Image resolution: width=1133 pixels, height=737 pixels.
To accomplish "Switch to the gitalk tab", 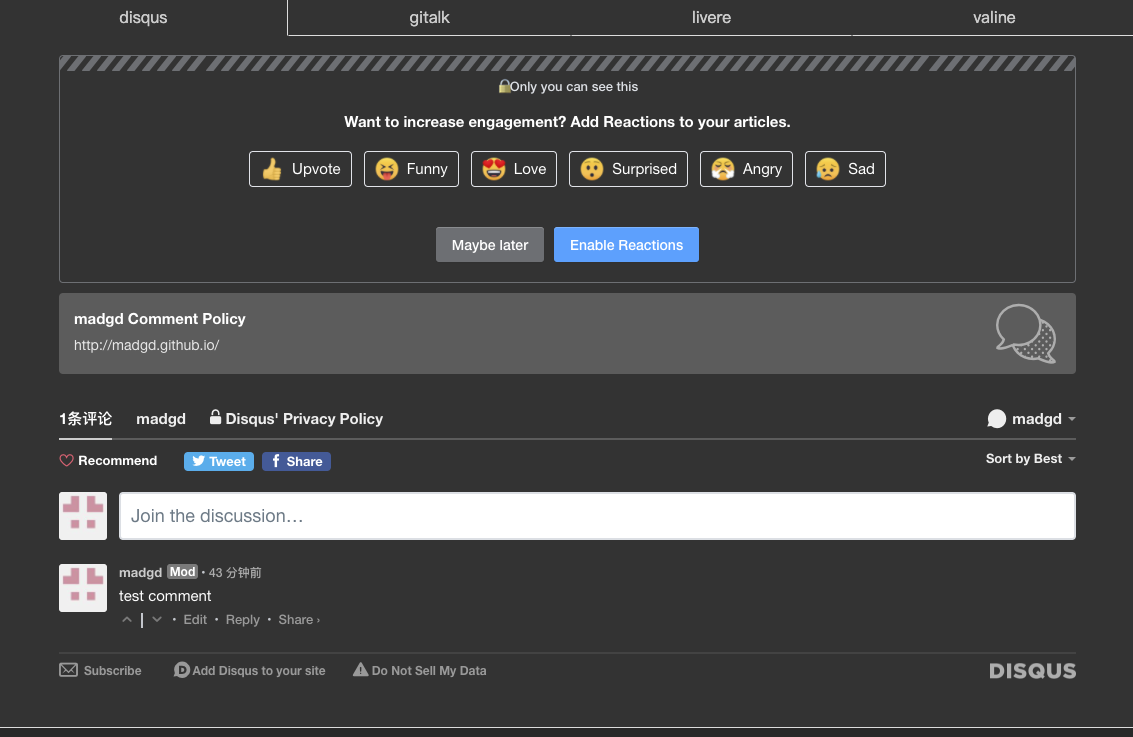I will click(x=429, y=18).
